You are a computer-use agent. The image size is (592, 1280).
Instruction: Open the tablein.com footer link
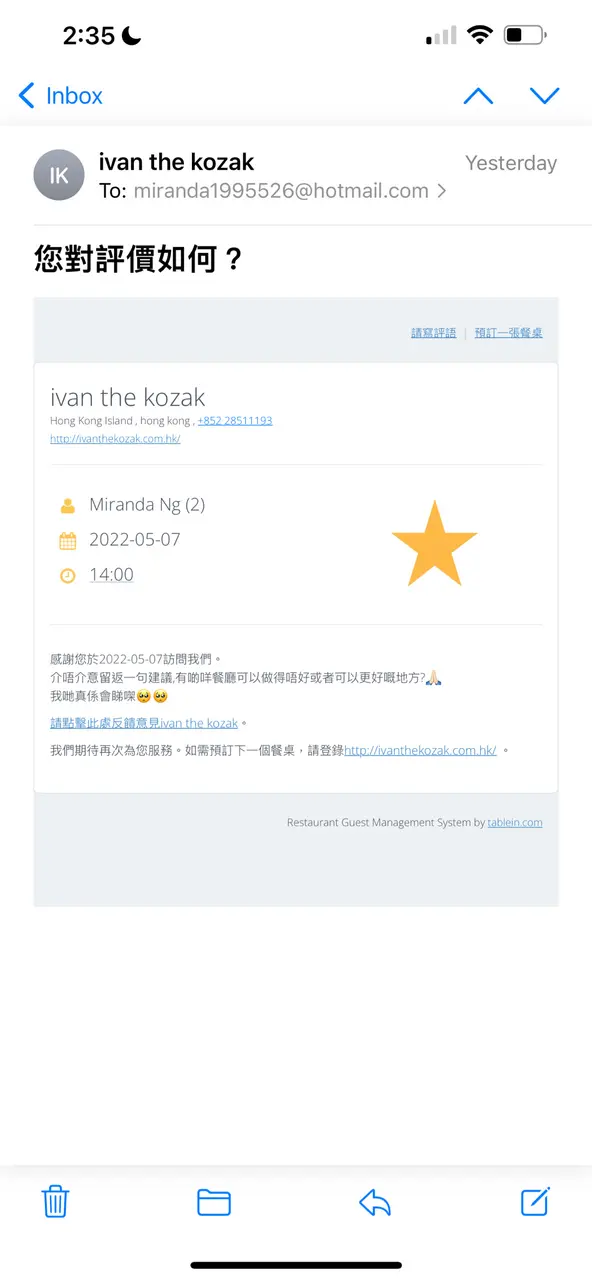(515, 823)
